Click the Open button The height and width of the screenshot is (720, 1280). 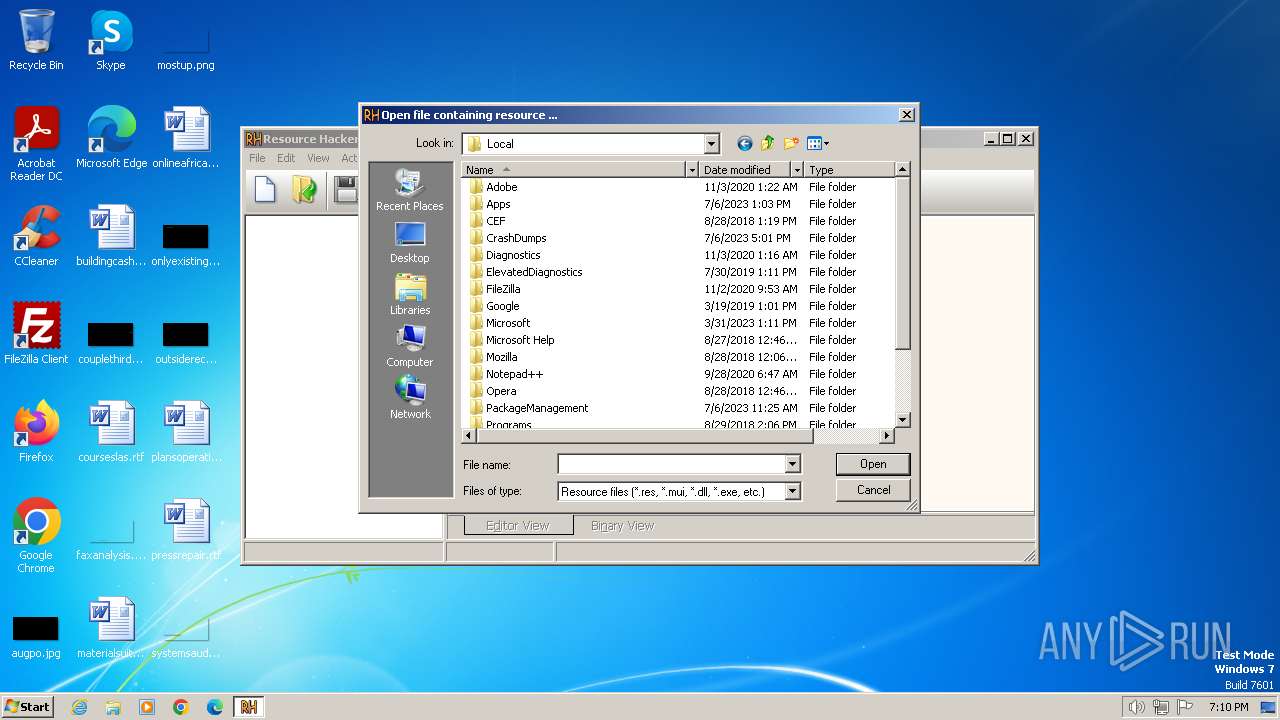pyautogui.click(x=873, y=464)
